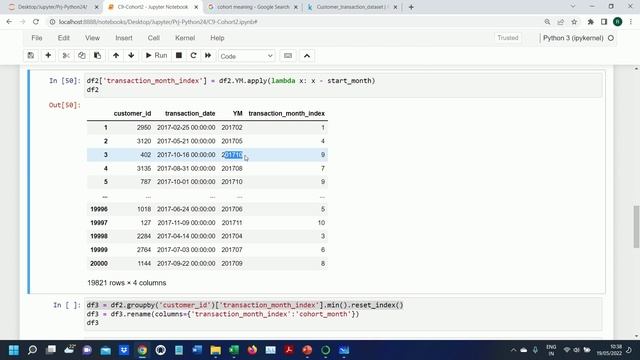This screenshot has width=640, height=360.
Task: Open the Help menu
Action: click(x=217, y=38)
